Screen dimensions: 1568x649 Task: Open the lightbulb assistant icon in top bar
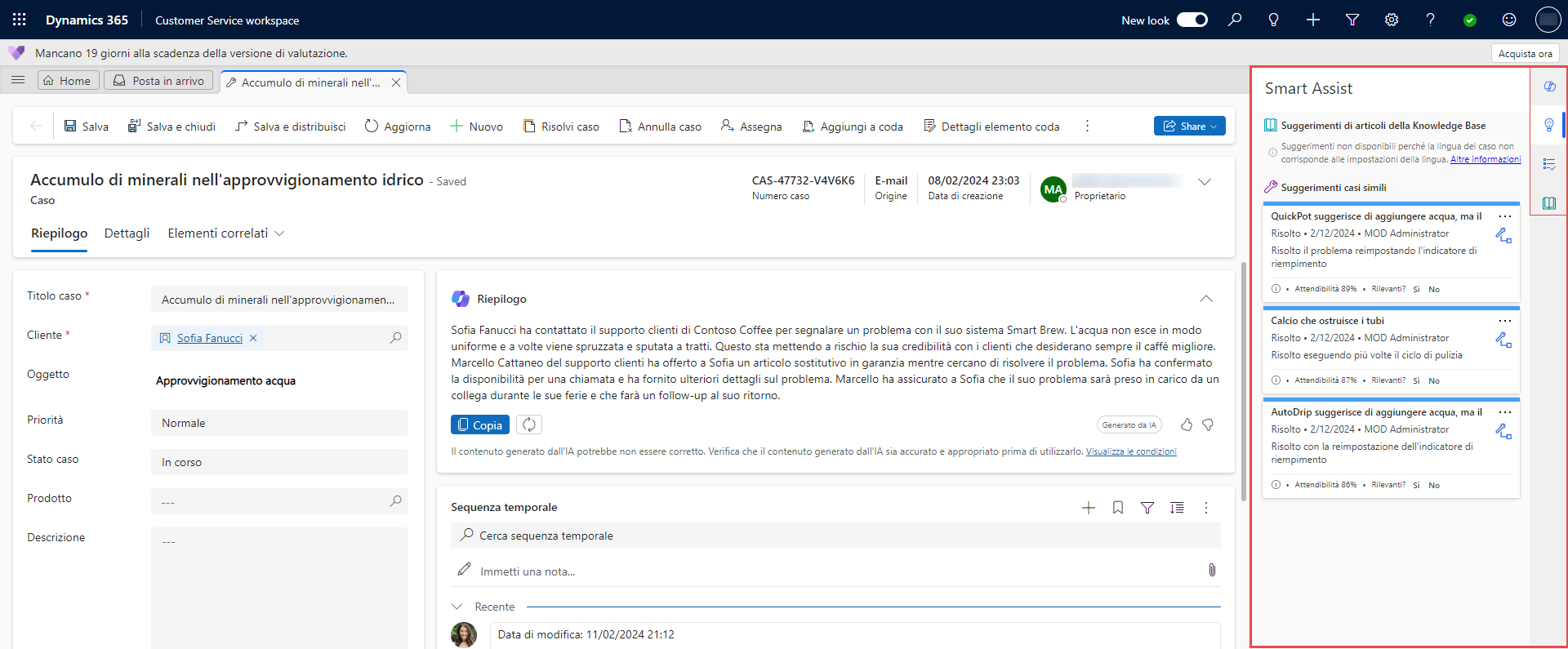click(1274, 20)
